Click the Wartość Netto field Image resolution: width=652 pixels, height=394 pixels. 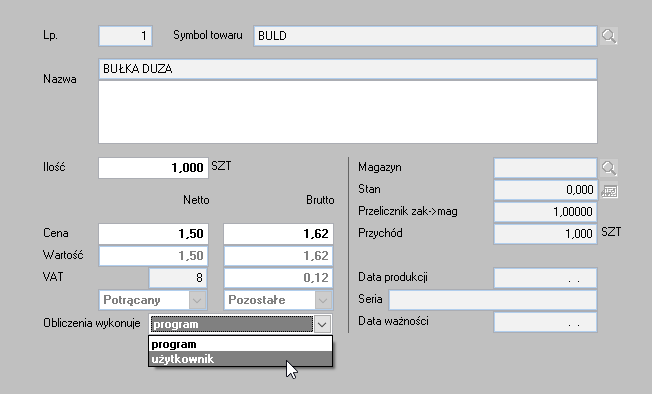153,256
